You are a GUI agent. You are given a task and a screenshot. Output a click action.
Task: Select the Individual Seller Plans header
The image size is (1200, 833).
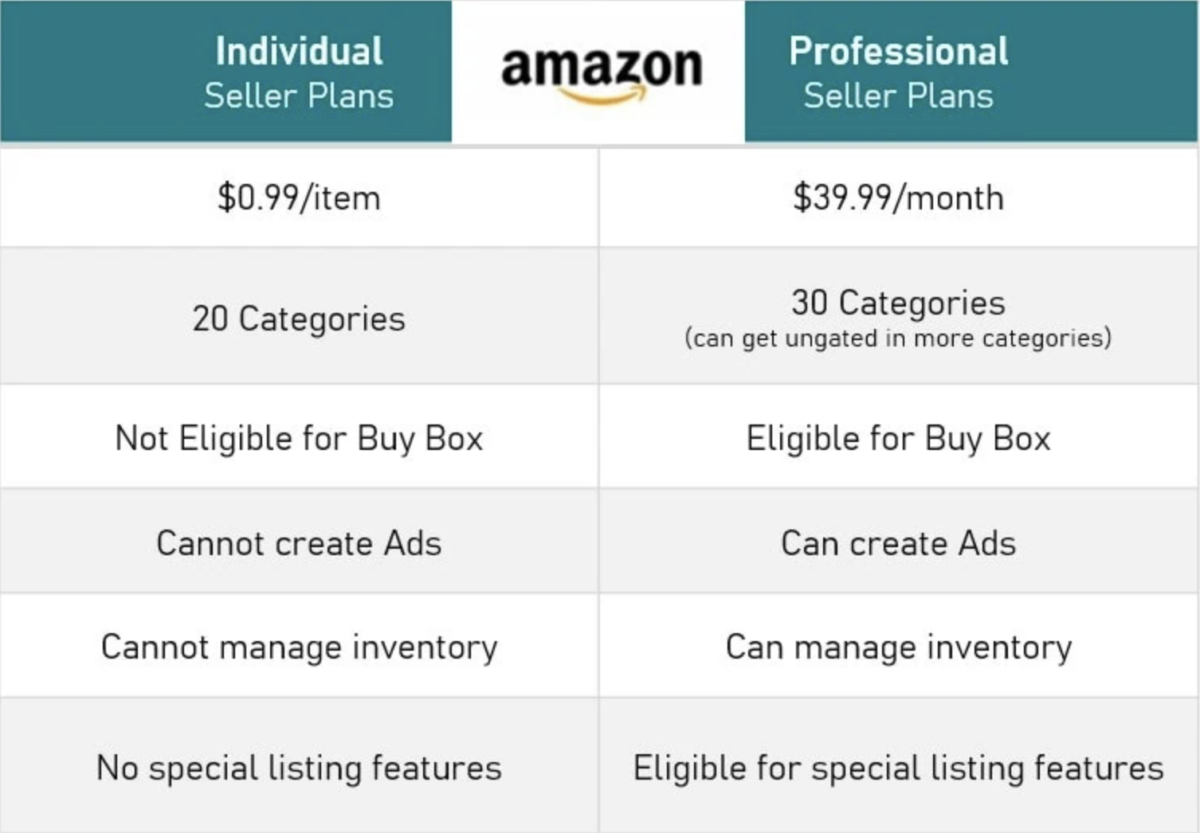coord(299,73)
